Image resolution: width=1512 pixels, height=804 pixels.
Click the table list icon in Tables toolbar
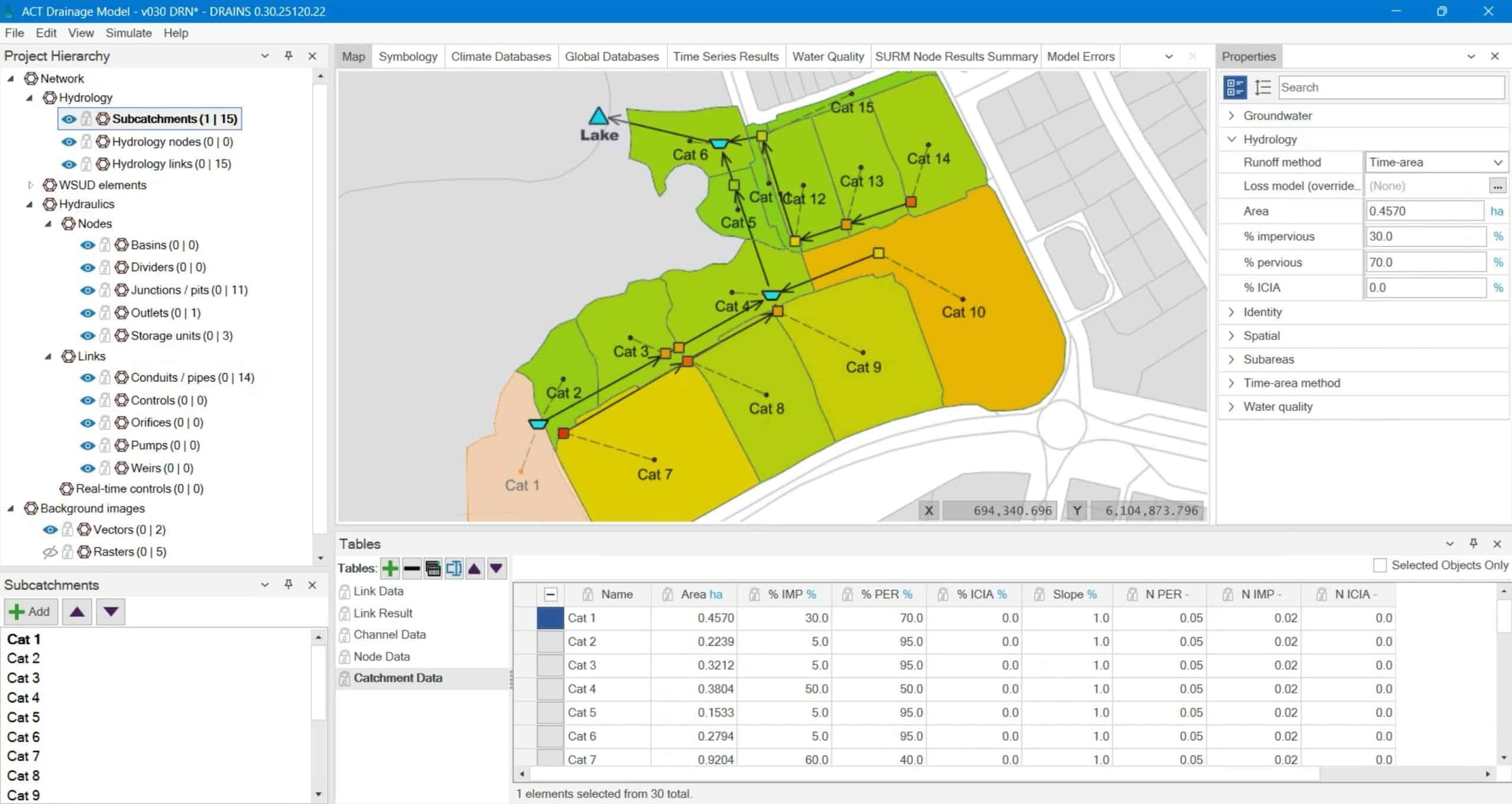(433, 568)
